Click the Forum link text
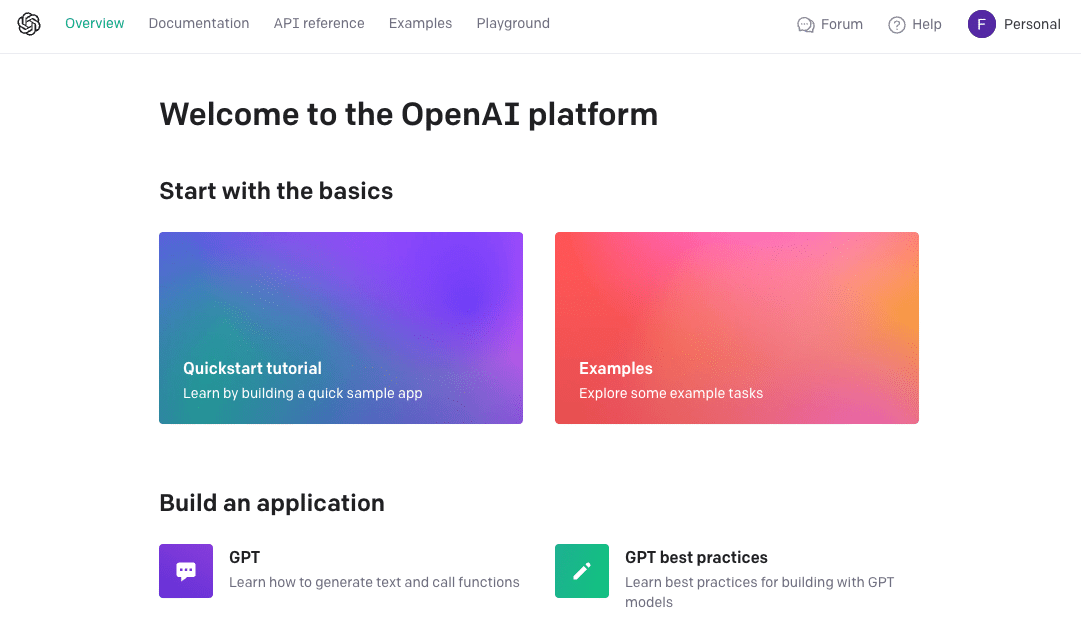 [842, 25]
